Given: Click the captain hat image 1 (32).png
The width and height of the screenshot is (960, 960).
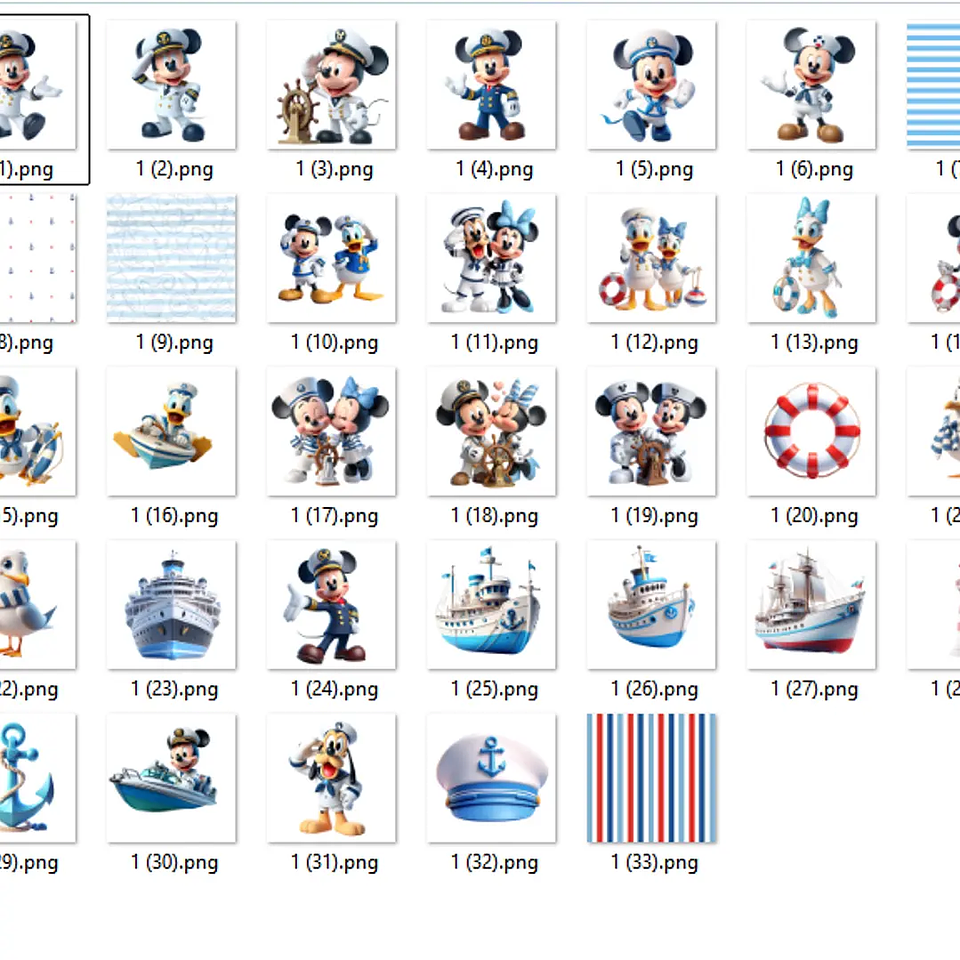Looking at the screenshot, I should [x=491, y=777].
